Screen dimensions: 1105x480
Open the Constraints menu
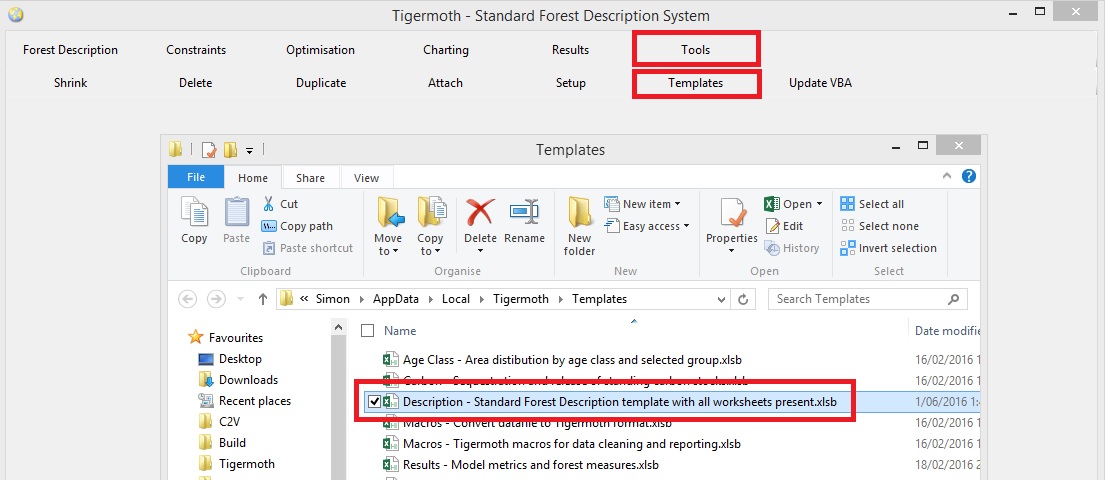(x=196, y=49)
